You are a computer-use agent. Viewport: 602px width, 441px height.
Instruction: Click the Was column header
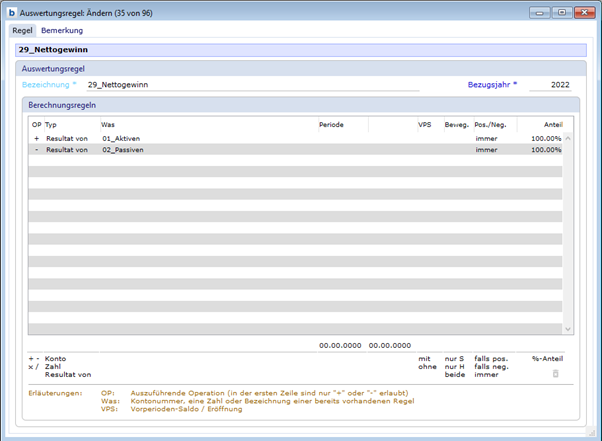(x=108, y=124)
